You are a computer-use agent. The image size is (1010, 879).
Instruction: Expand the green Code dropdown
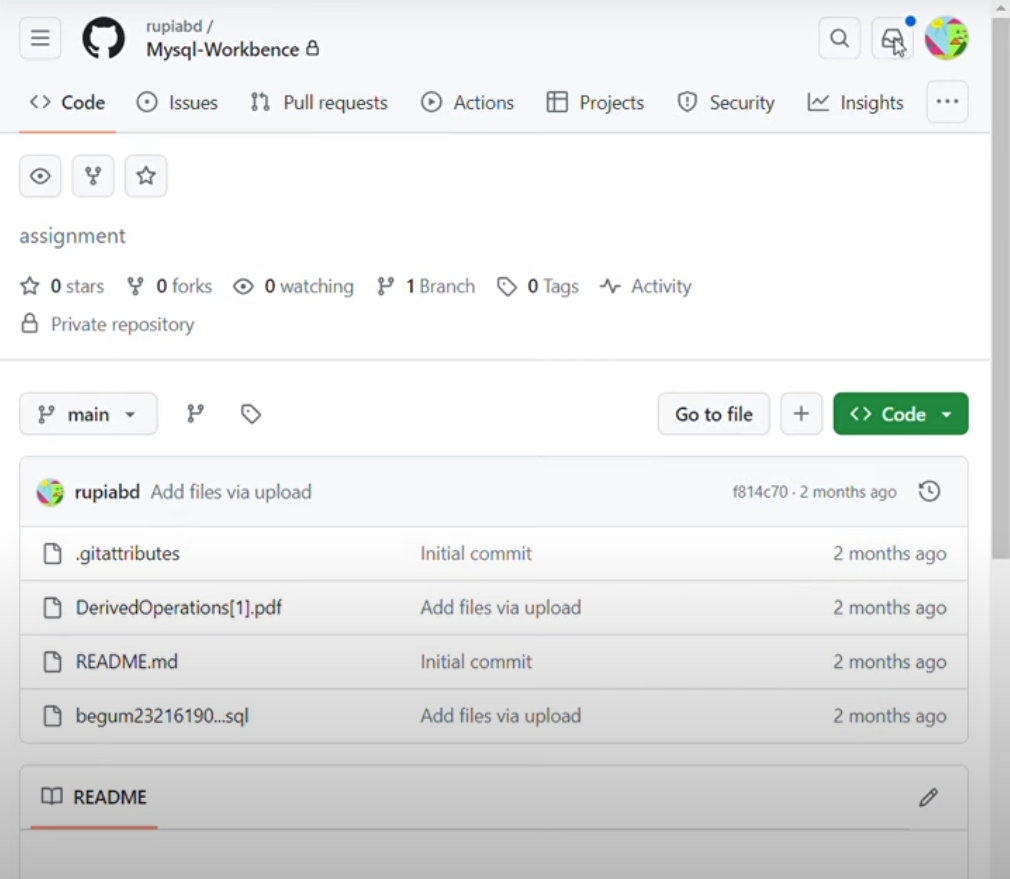(x=900, y=414)
